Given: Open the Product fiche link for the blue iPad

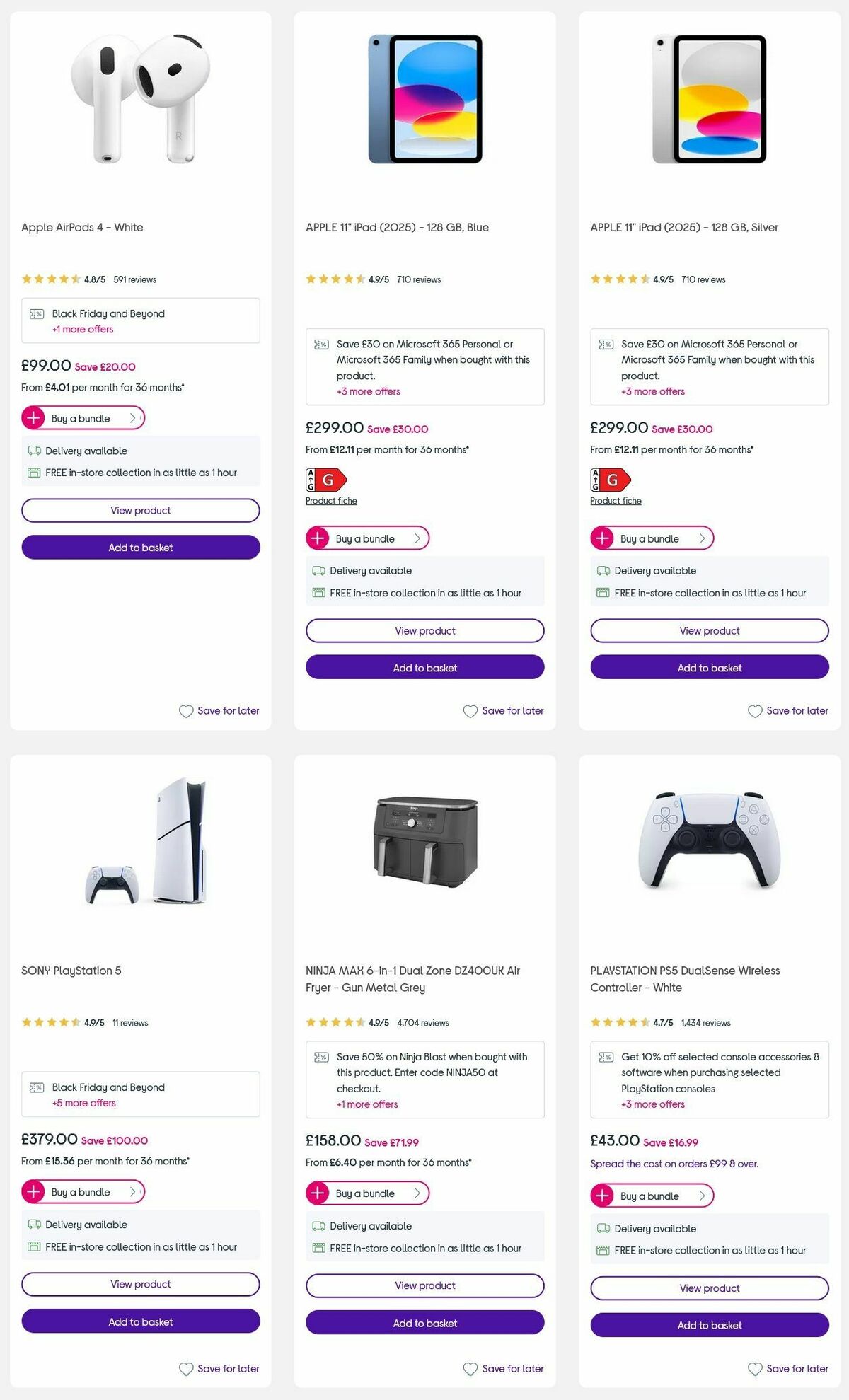Looking at the screenshot, I should click(x=331, y=500).
